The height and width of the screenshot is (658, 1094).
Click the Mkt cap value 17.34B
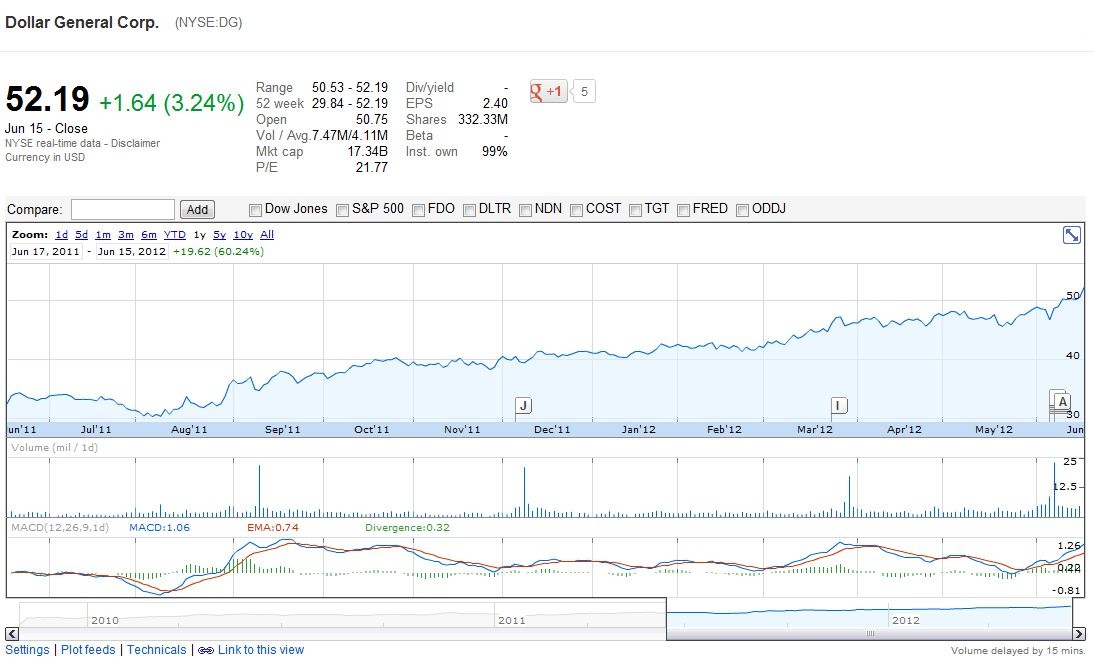(368, 151)
